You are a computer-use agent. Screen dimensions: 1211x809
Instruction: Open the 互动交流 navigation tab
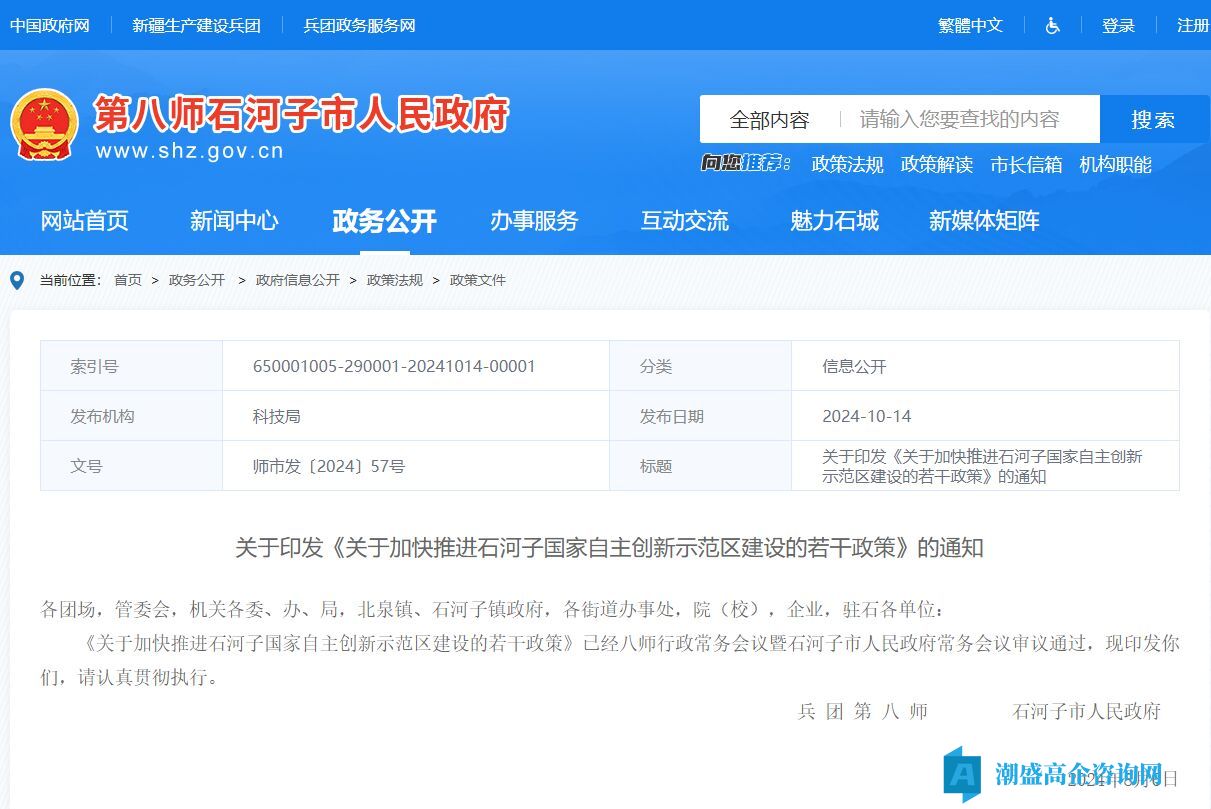point(684,221)
